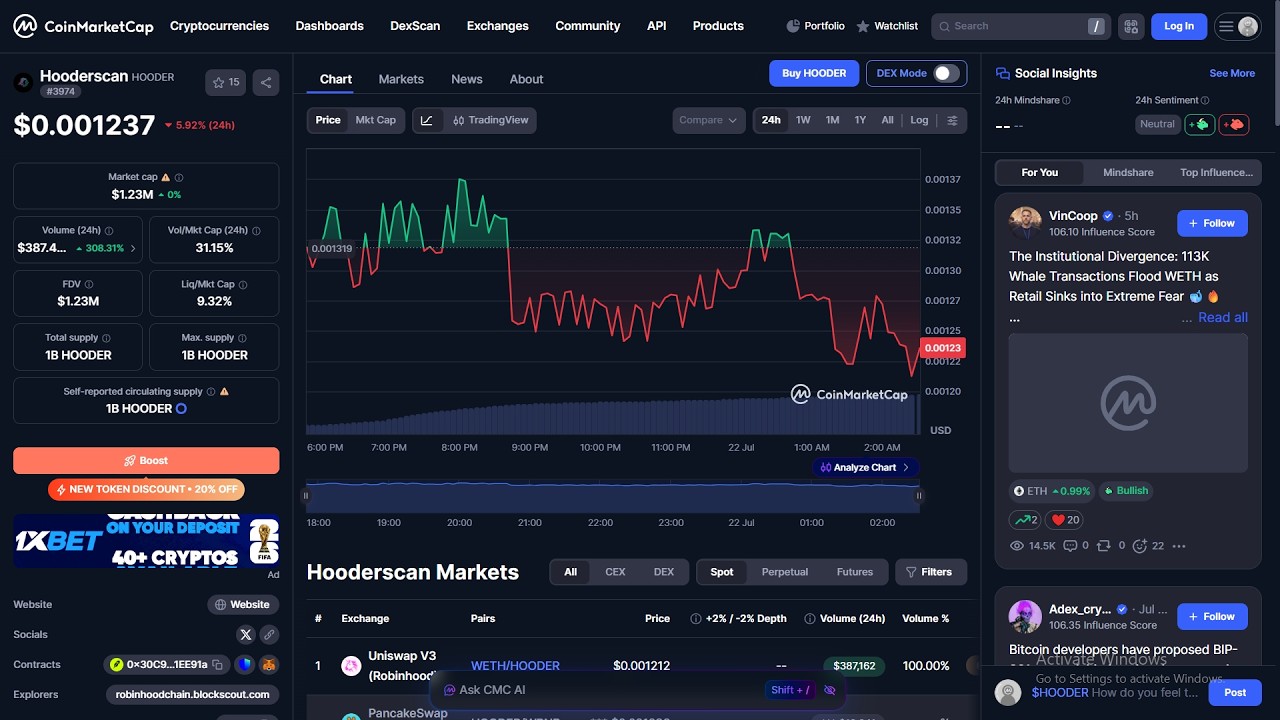Click the blue shield wallet icon
Viewport: 1280px width, 720px height.
245,664
